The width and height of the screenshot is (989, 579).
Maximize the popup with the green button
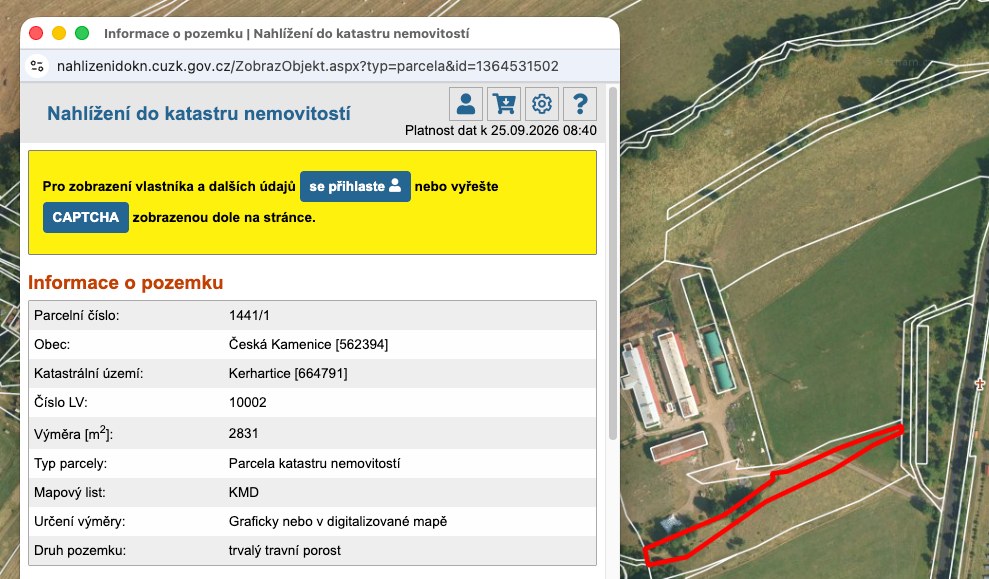tap(82, 33)
